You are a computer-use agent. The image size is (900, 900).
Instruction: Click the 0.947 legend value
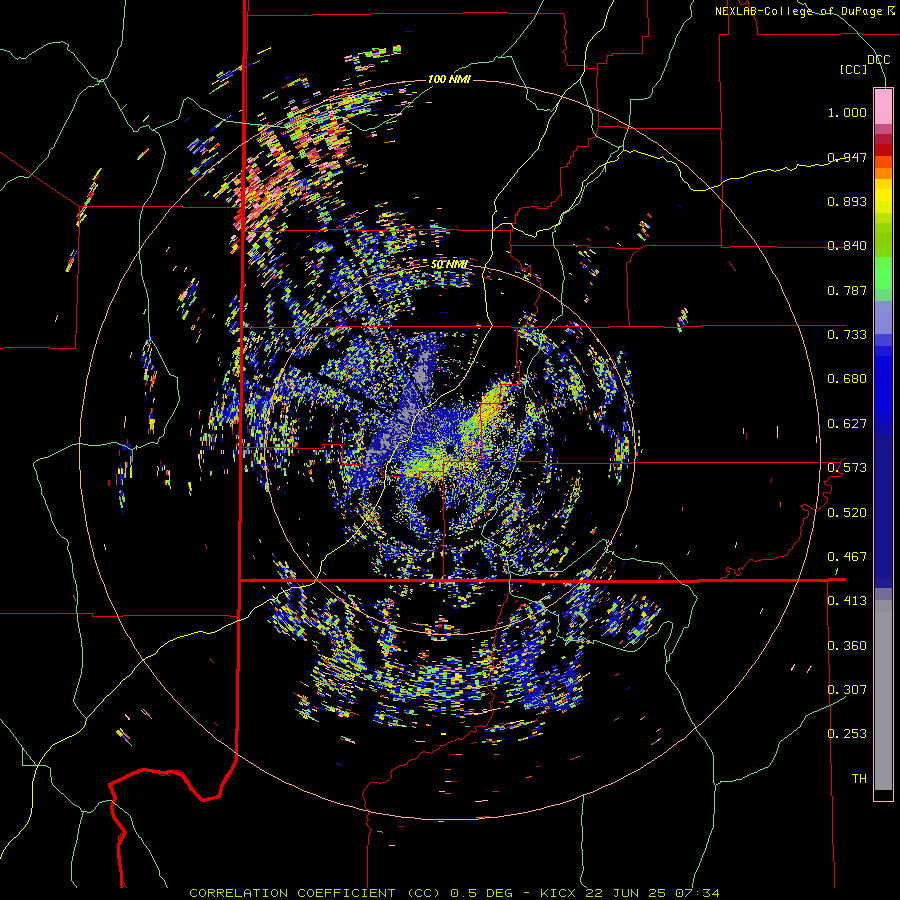[x=847, y=157]
